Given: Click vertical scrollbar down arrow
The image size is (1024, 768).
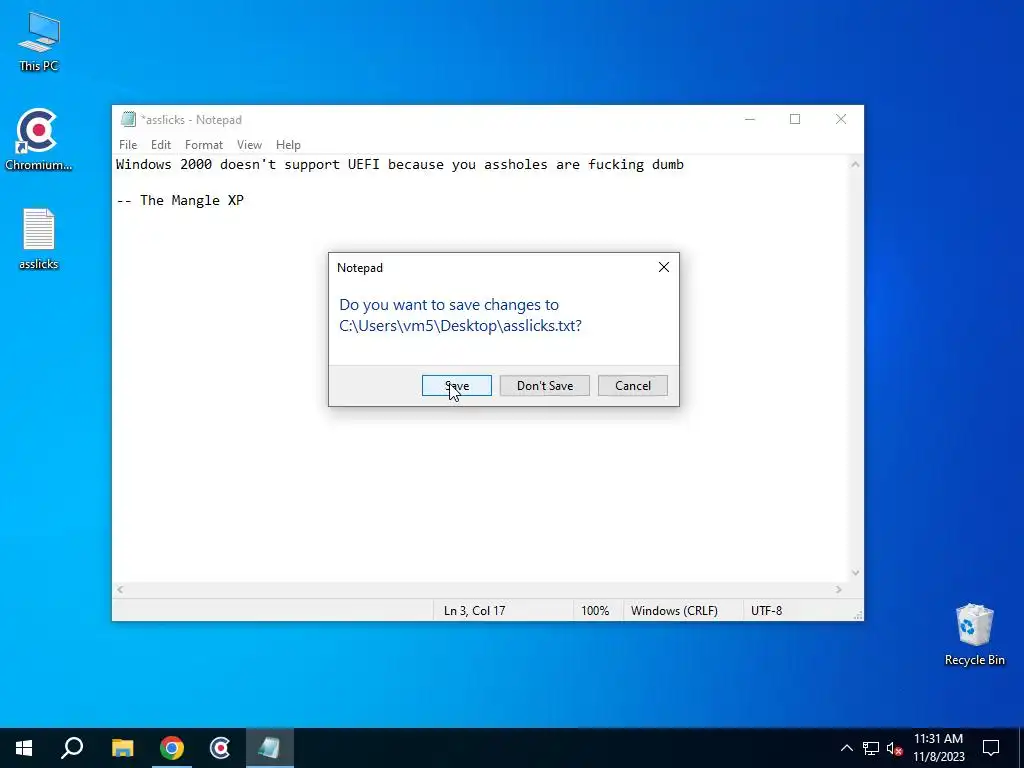Looking at the screenshot, I should click(855, 573).
